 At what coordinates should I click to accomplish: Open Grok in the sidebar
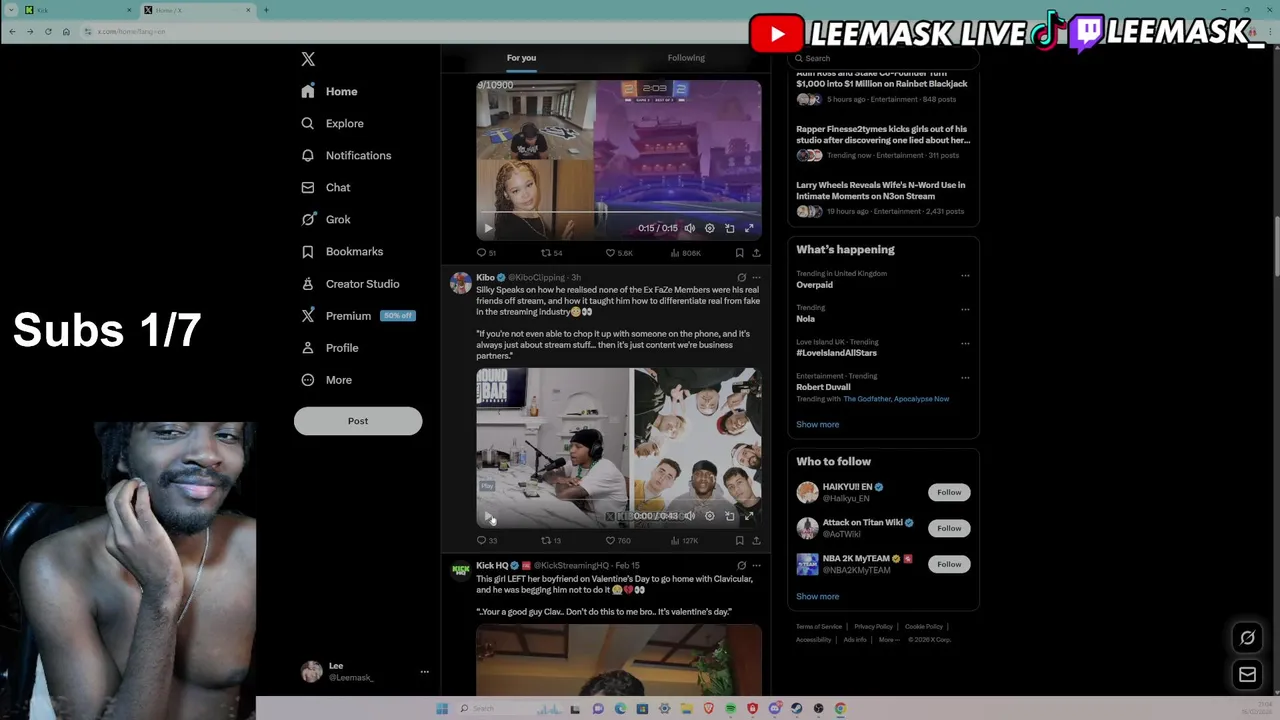click(x=326, y=219)
